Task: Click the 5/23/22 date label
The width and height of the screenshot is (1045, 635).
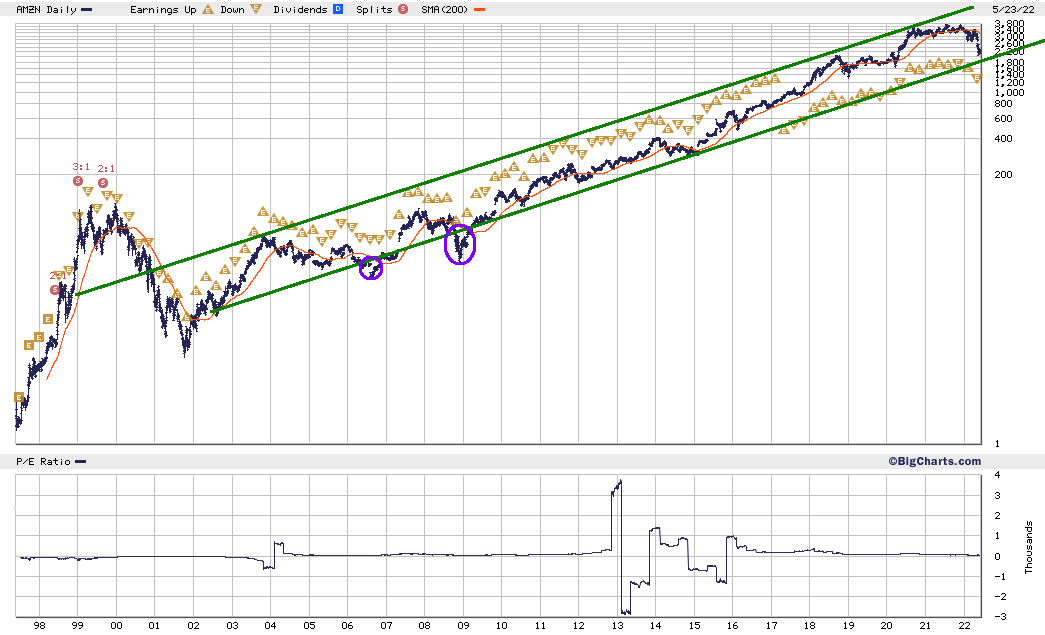Action: [x=1014, y=9]
